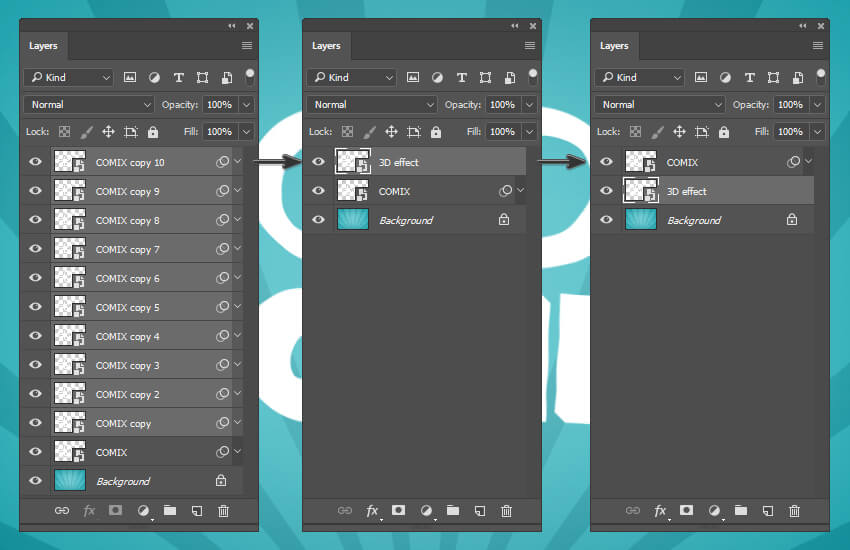Hide COMIX layer in right panel
This screenshot has height=550, width=850.
[606, 161]
